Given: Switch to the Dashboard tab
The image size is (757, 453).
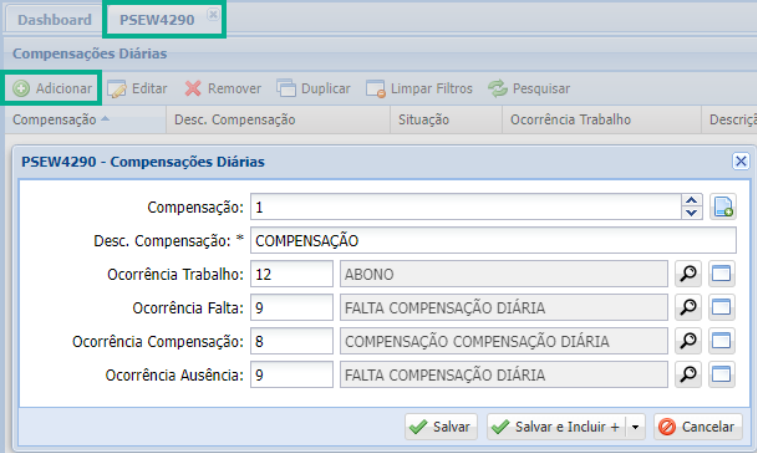Looking at the screenshot, I should (54, 20).
